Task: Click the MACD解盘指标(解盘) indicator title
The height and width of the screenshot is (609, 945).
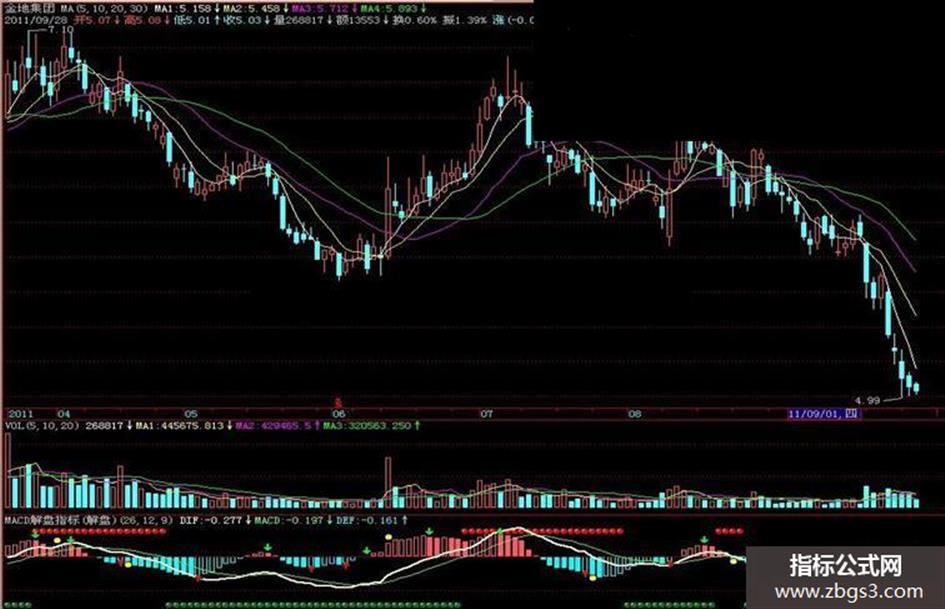Action: [60, 519]
